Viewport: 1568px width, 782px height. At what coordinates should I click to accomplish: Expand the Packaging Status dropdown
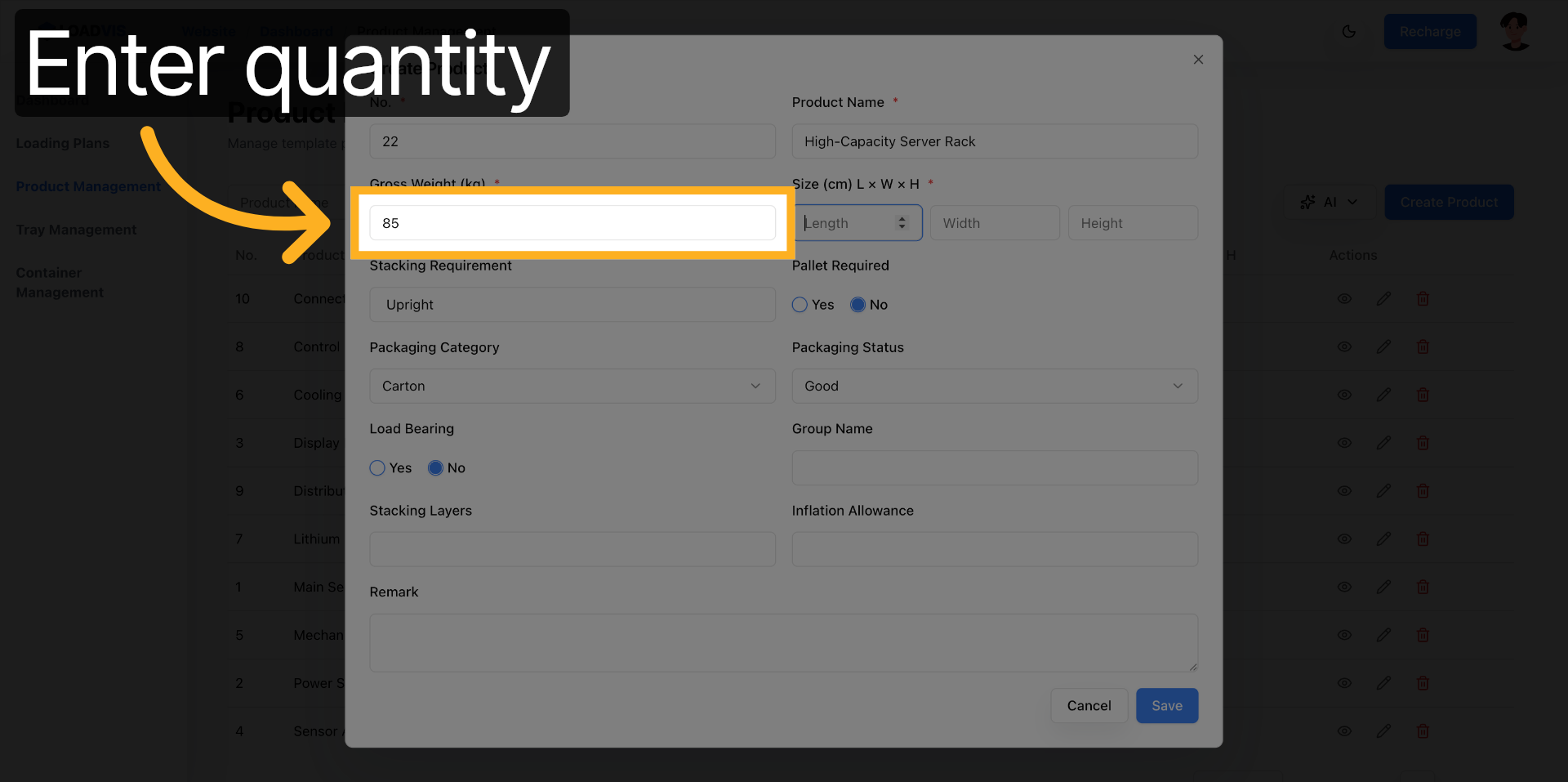click(994, 386)
